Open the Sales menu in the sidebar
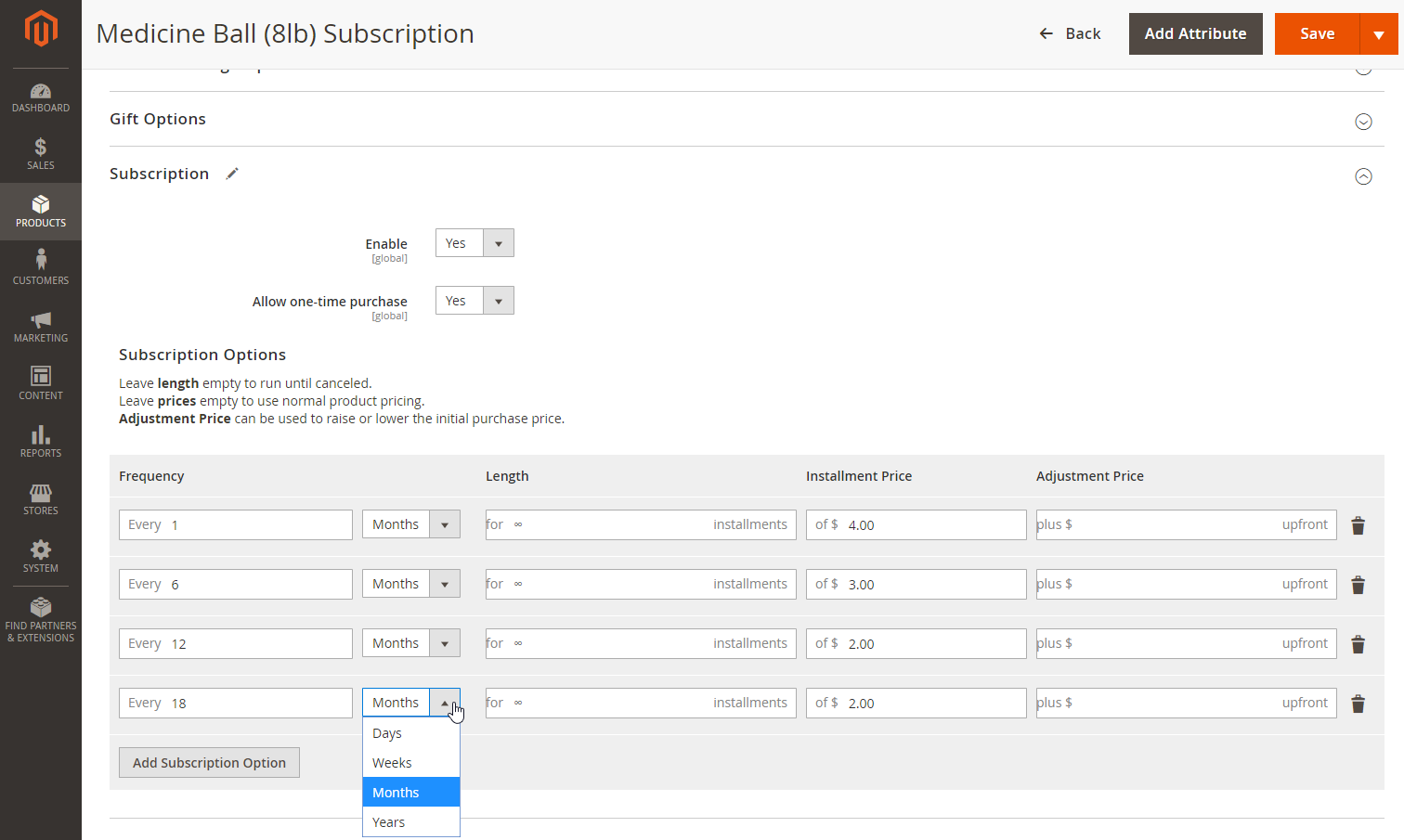This screenshot has height=840, width=1404. pyautogui.click(x=41, y=154)
